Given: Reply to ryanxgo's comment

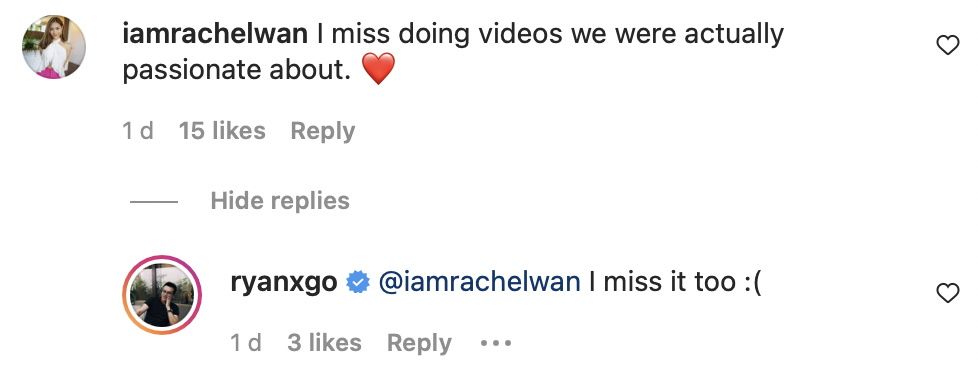Looking at the screenshot, I should (419, 343).
